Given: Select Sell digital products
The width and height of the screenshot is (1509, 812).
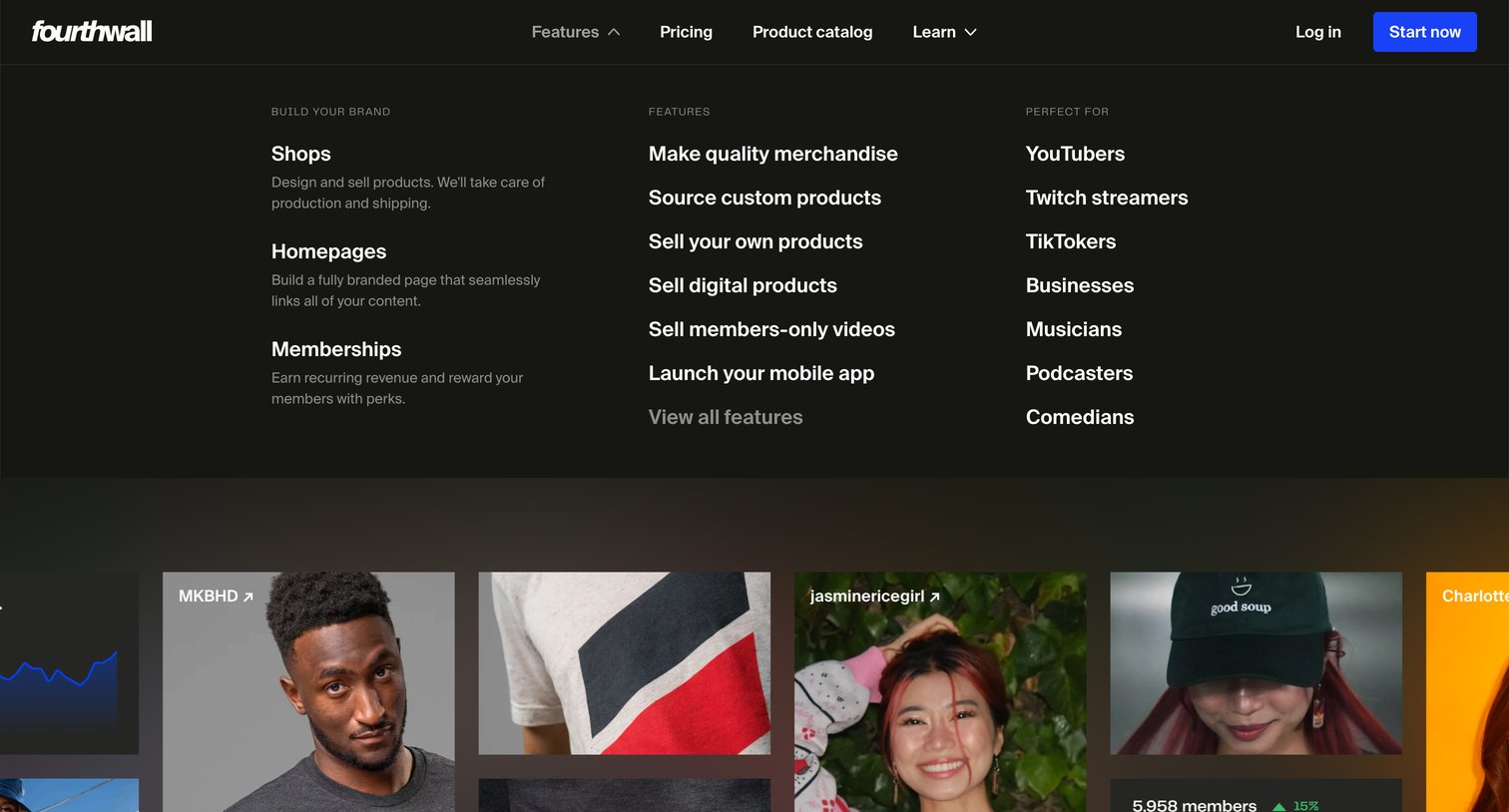Looking at the screenshot, I should (743, 285).
